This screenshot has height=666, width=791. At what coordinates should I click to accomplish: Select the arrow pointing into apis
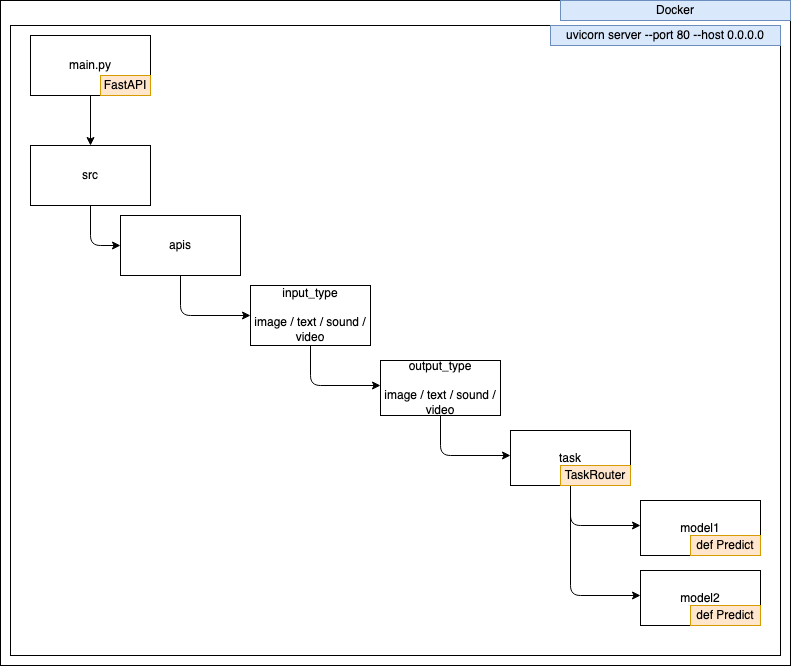click(98, 244)
